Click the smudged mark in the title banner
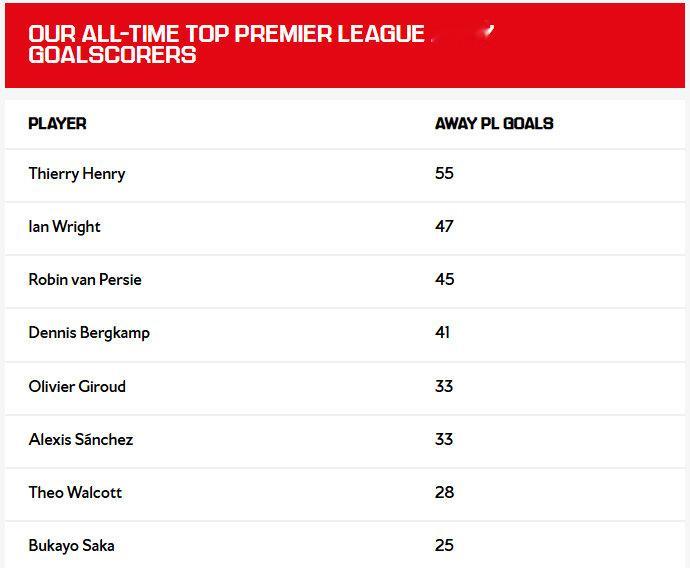The image size is (690, 568). tap(463, 33)
